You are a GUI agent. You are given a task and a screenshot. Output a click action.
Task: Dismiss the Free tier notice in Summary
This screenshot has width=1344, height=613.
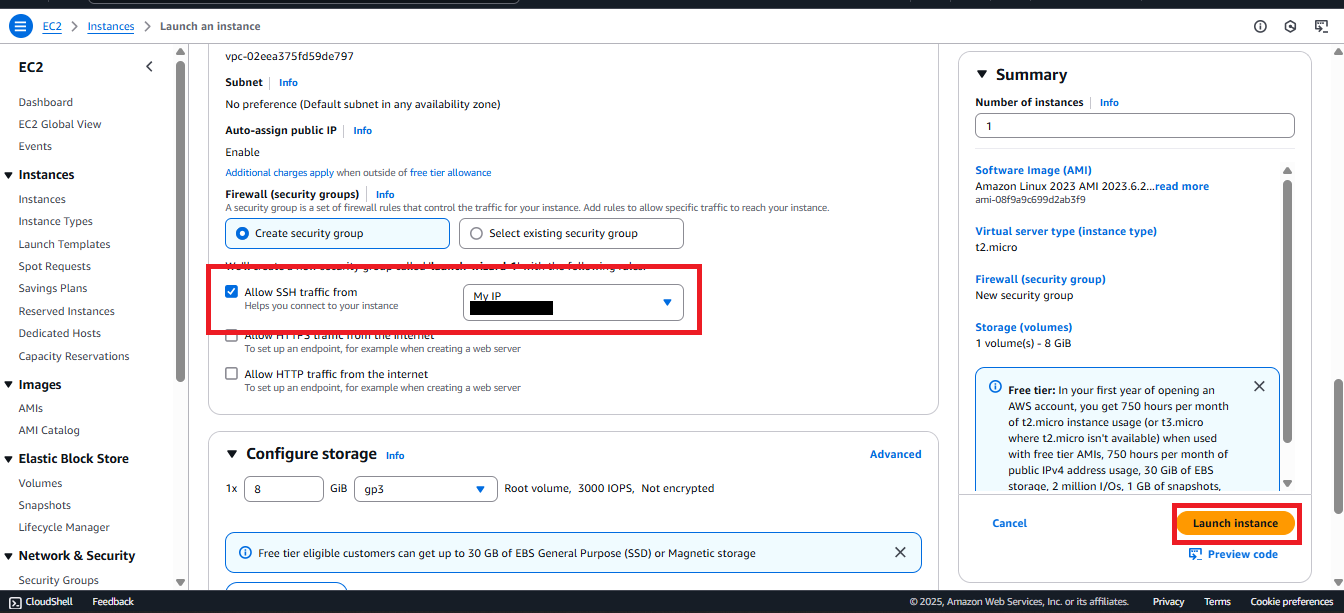1259,386
